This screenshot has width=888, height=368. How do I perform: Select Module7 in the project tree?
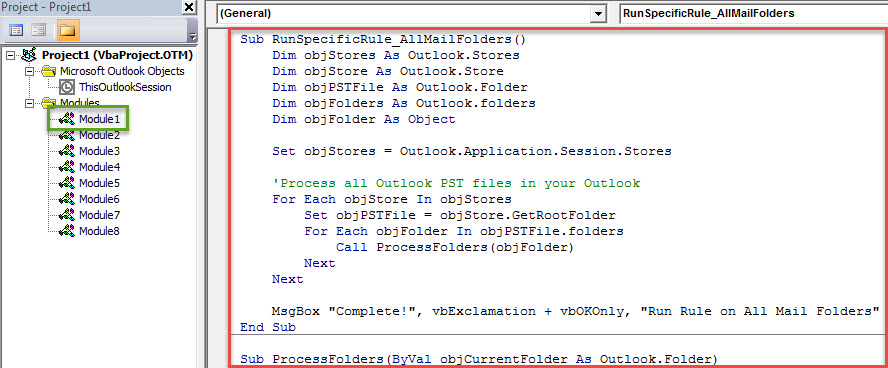[x=99, y=215]
